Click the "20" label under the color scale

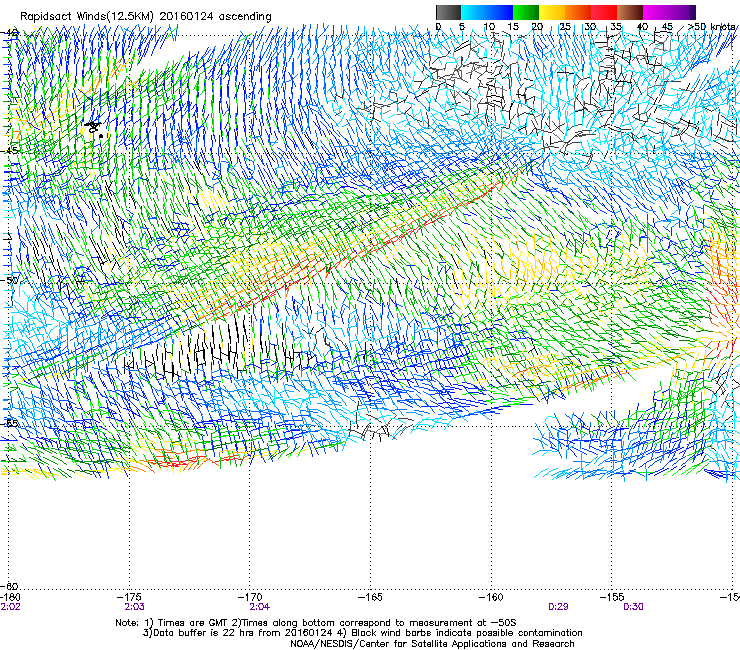pos(537,26)
